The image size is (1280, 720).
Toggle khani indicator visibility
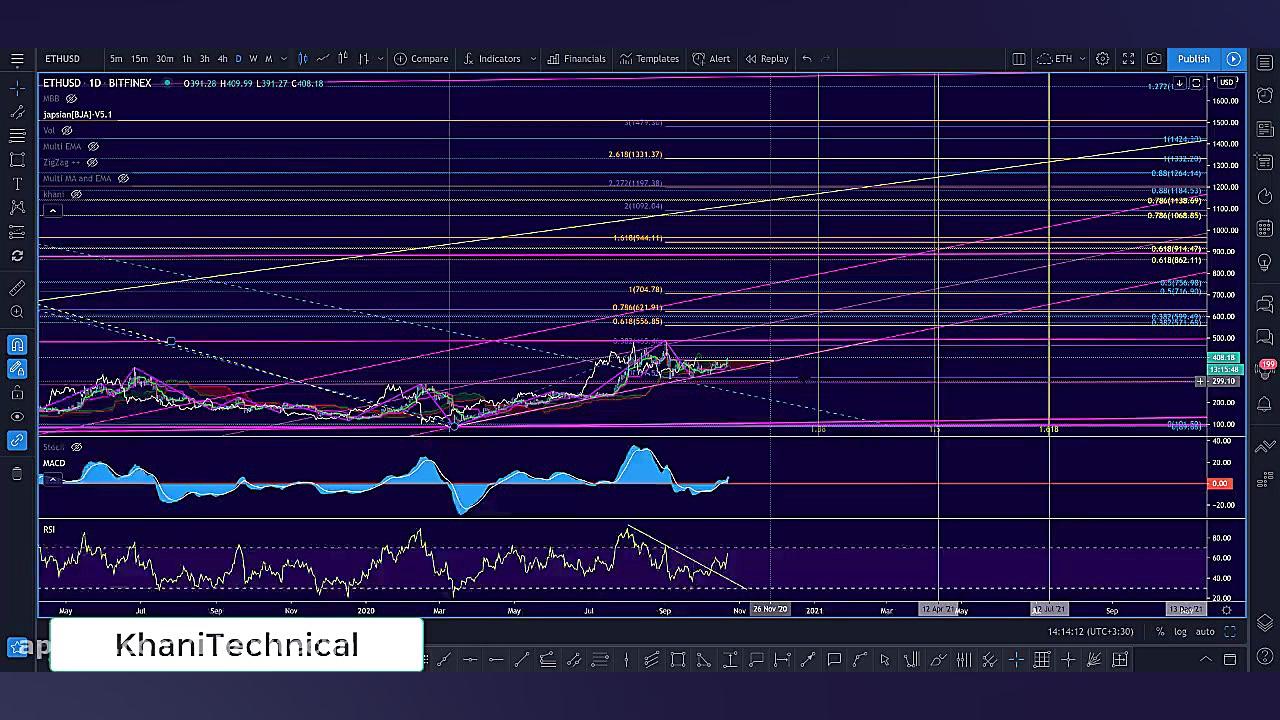(76, 194)
